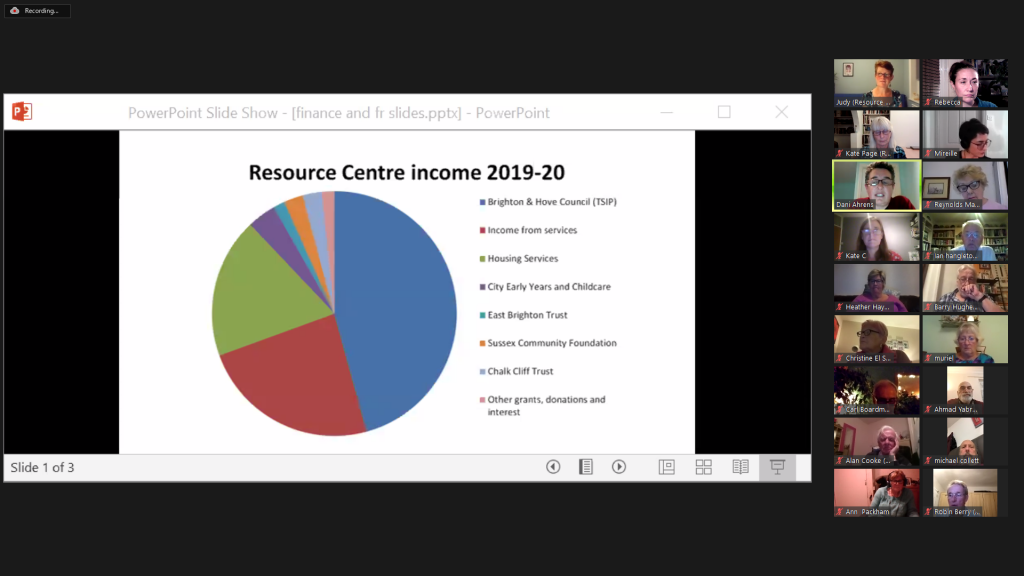Switch to Reading View icon
The height and width of the screenshot is (576, 1024).
point(741,467)
